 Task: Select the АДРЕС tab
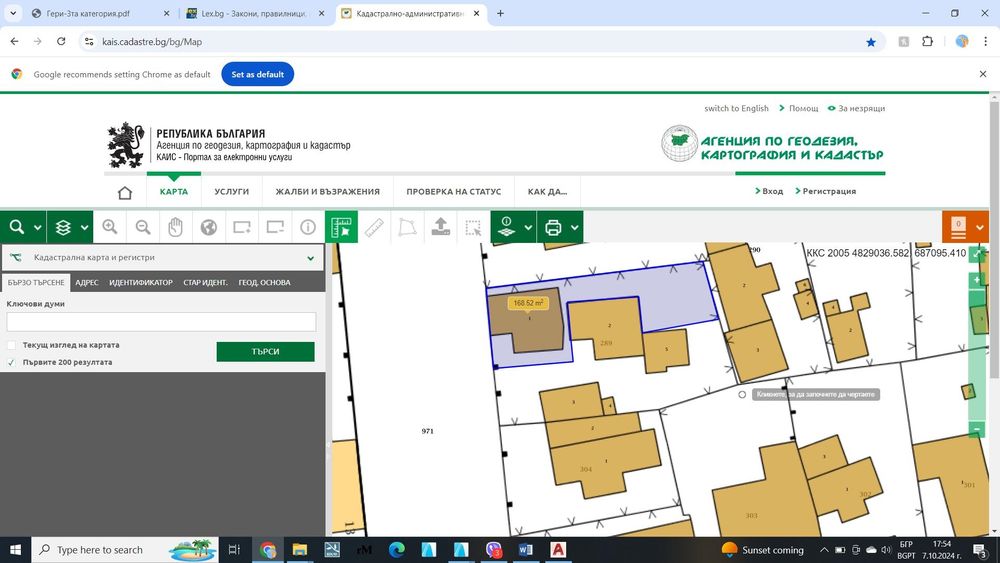[x=87, y=282]
